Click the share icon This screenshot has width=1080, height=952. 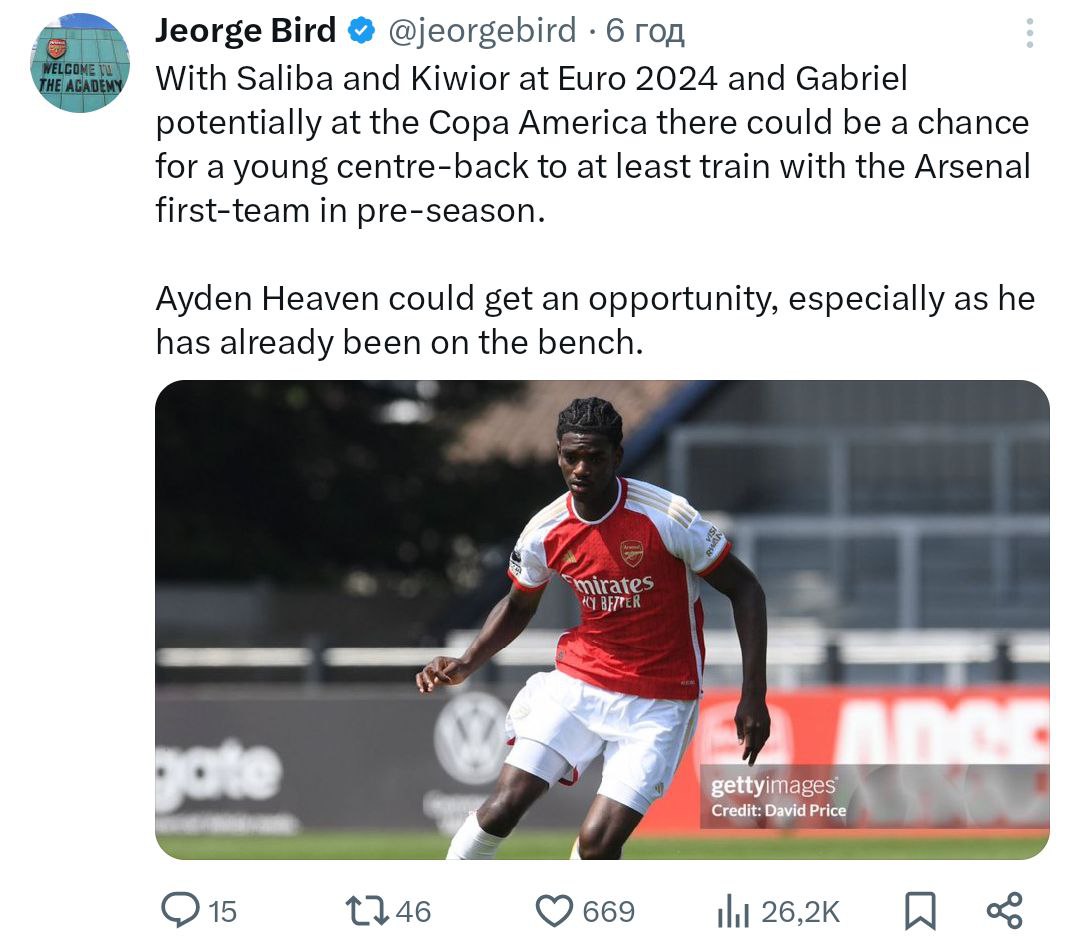[x=1004, y=910]
